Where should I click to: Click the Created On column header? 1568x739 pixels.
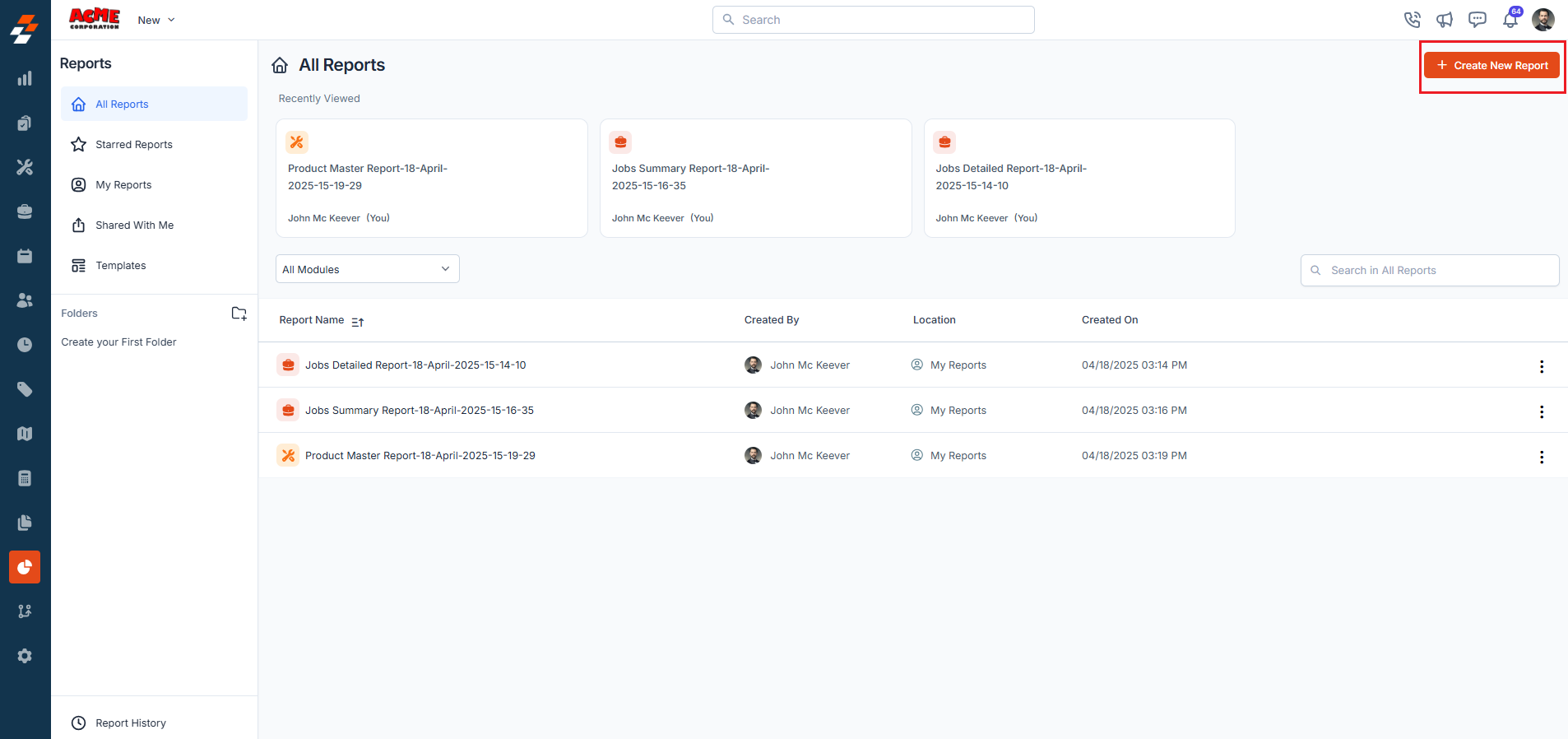click(1110, 320)
